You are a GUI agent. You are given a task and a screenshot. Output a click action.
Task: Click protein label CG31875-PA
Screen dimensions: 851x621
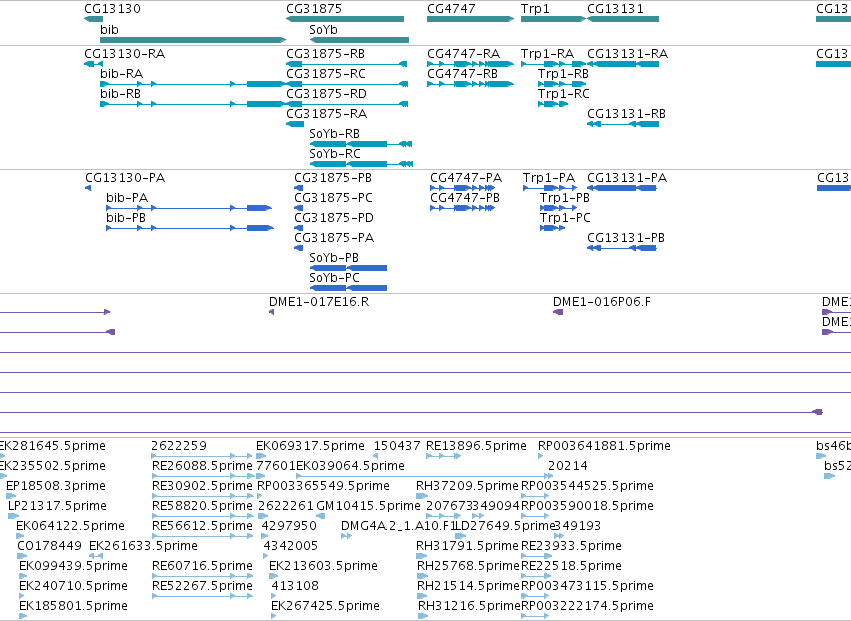click(x=334, y=238)
